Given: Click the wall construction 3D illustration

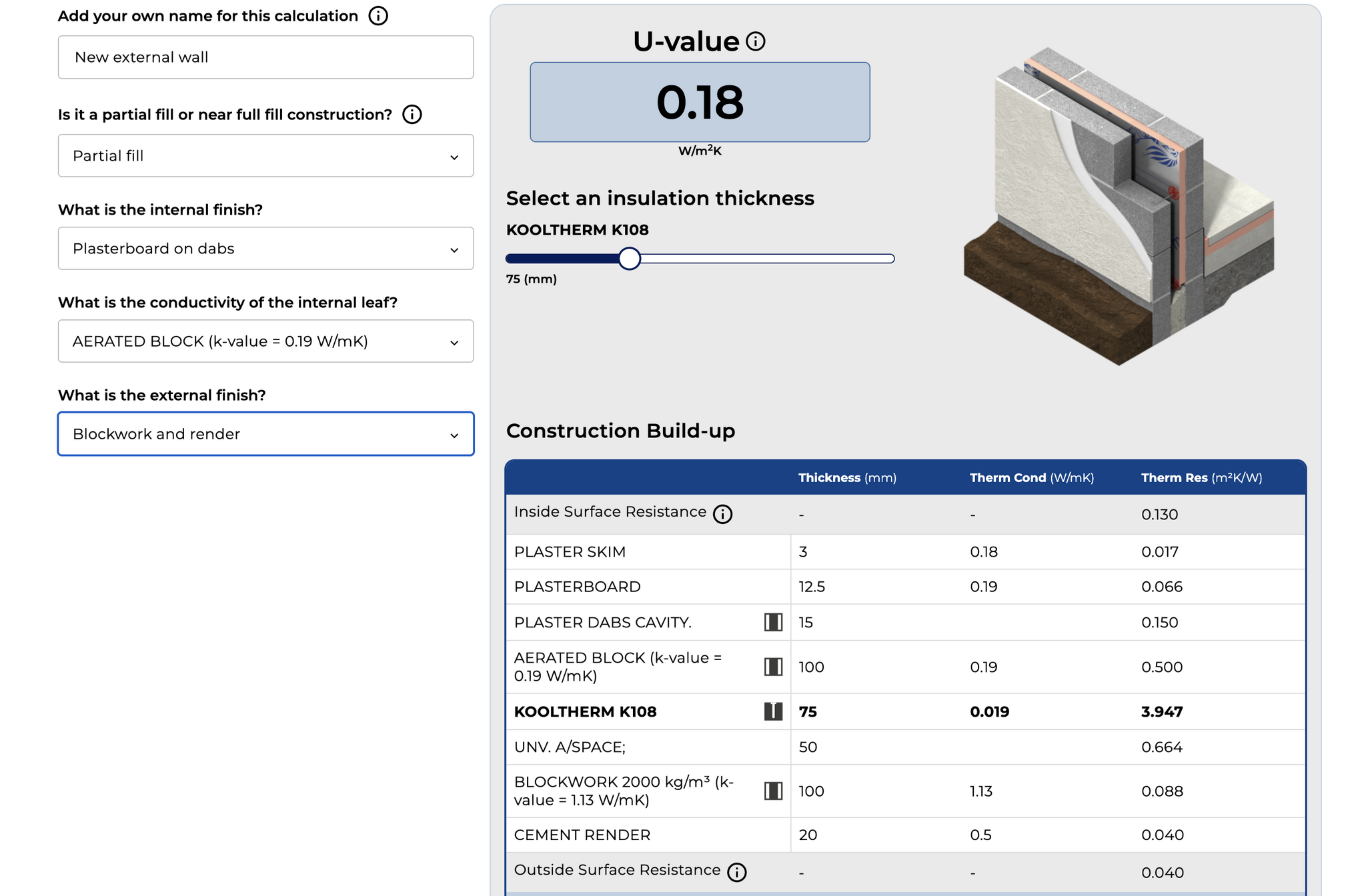Looking at the screenshot, I should point(1119,205).
